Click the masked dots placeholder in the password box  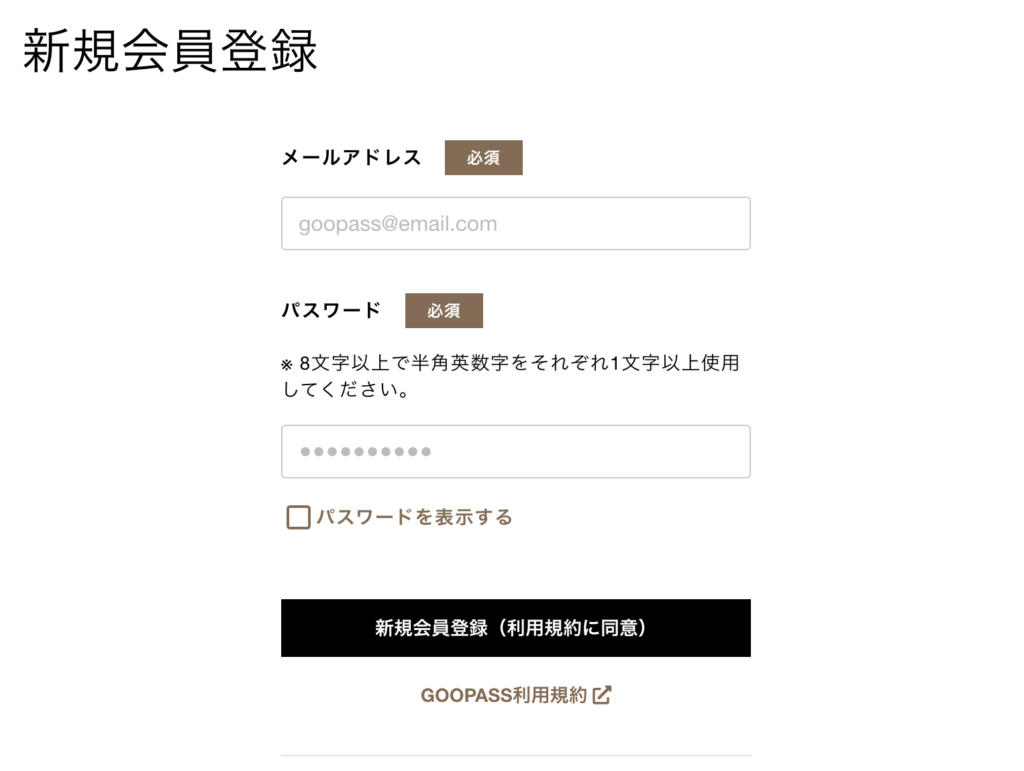click(x=365, y=452)
